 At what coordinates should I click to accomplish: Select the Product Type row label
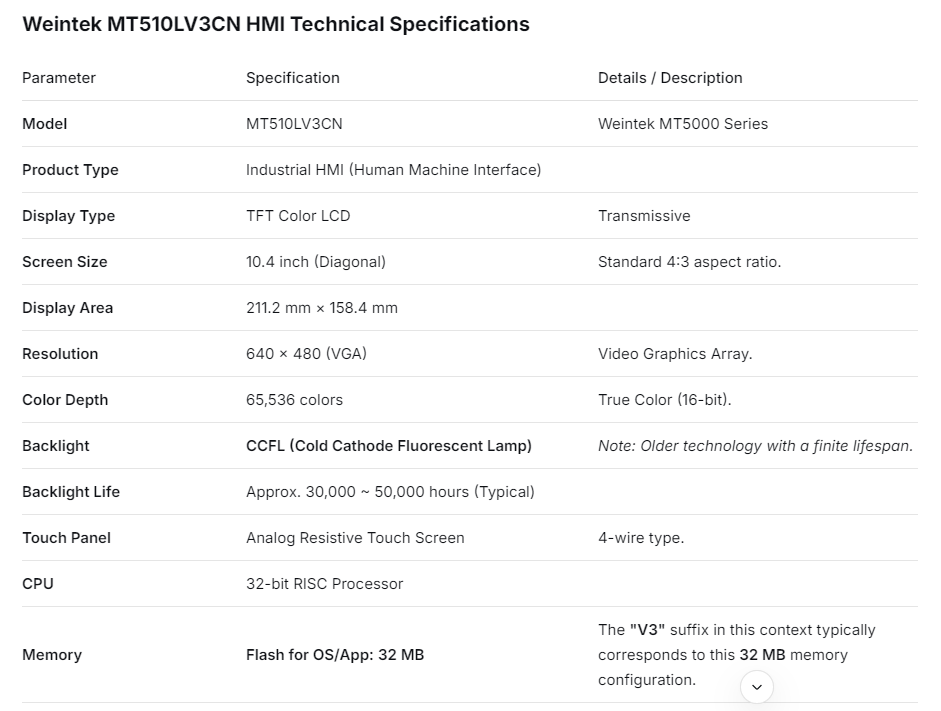[70, 170]
